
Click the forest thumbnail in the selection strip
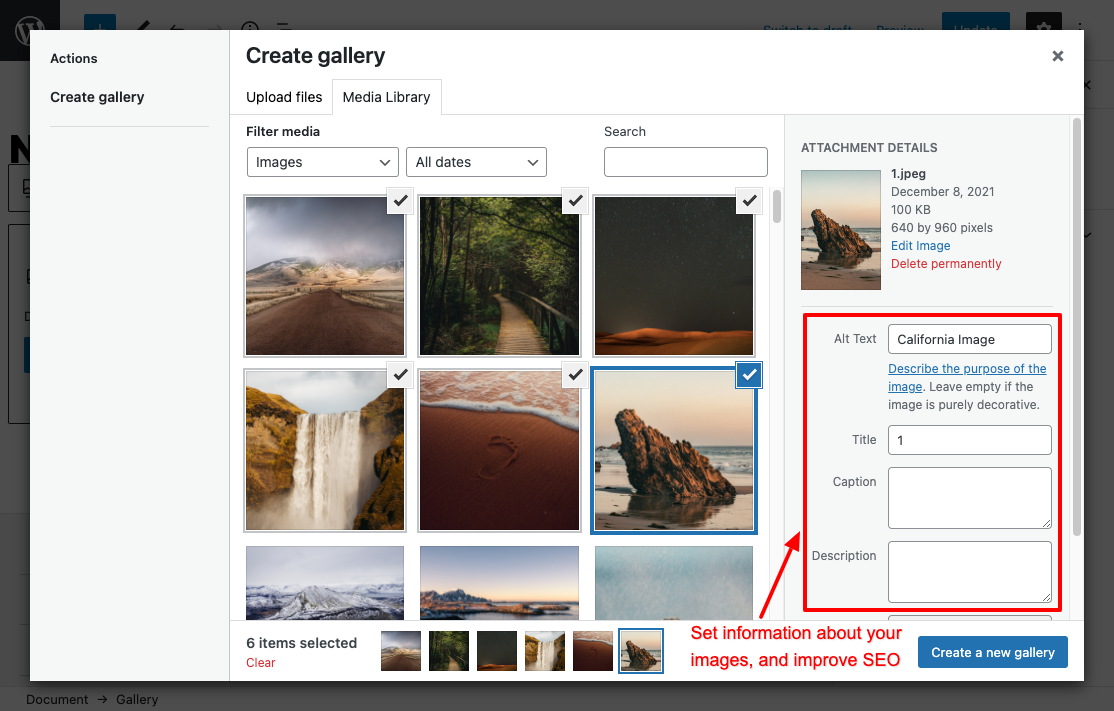point(449,651)
